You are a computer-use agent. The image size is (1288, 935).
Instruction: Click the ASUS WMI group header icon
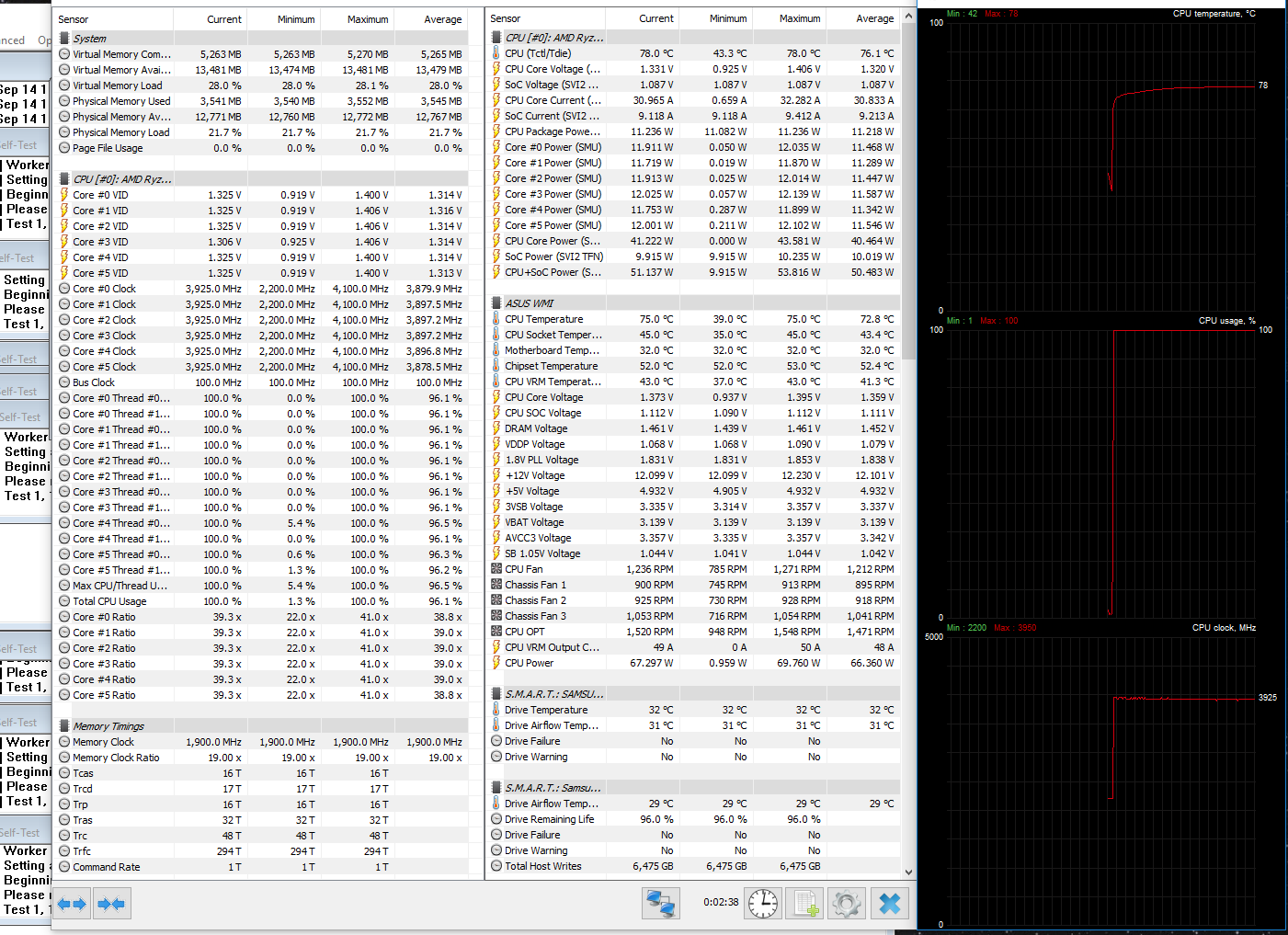pyautogui.click(x=496, y=303)
